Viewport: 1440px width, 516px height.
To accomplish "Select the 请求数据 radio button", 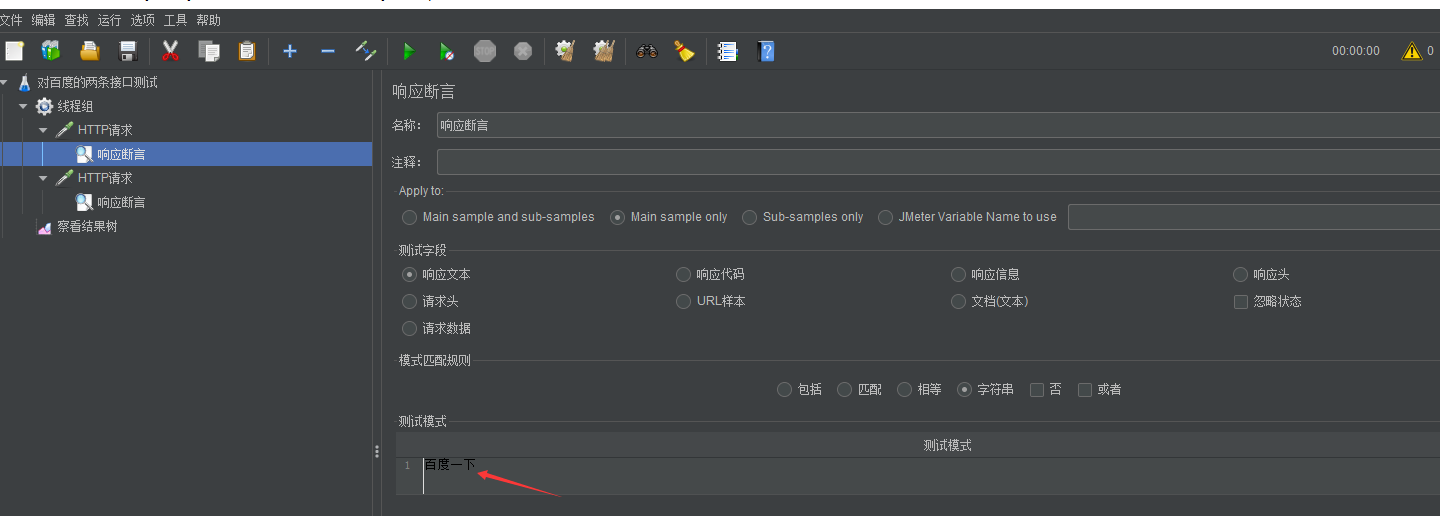I will 409,328.
